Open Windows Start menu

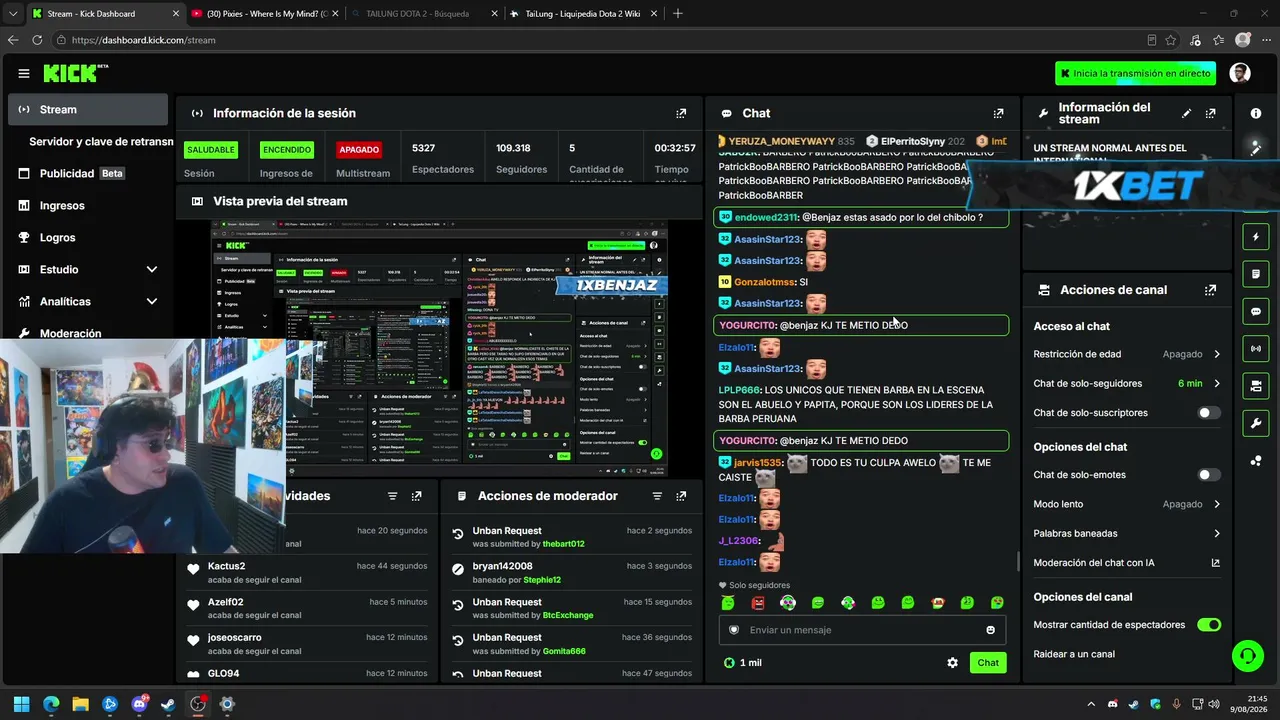21,704
